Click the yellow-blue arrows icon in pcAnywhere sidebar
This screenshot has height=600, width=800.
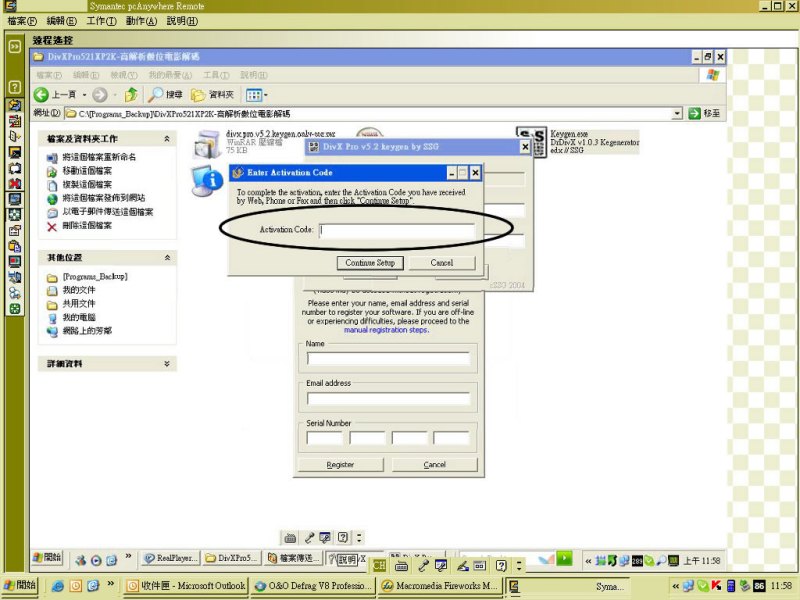pyautogui.click(x=15, y=105)
